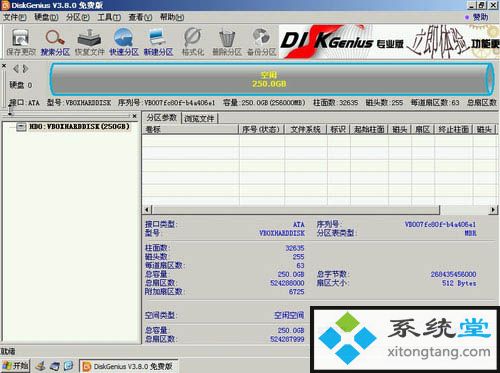Open the 工具 menu
Image resolution: width=500 pixels, height=373 pixels.
click(x=109, y=17)
